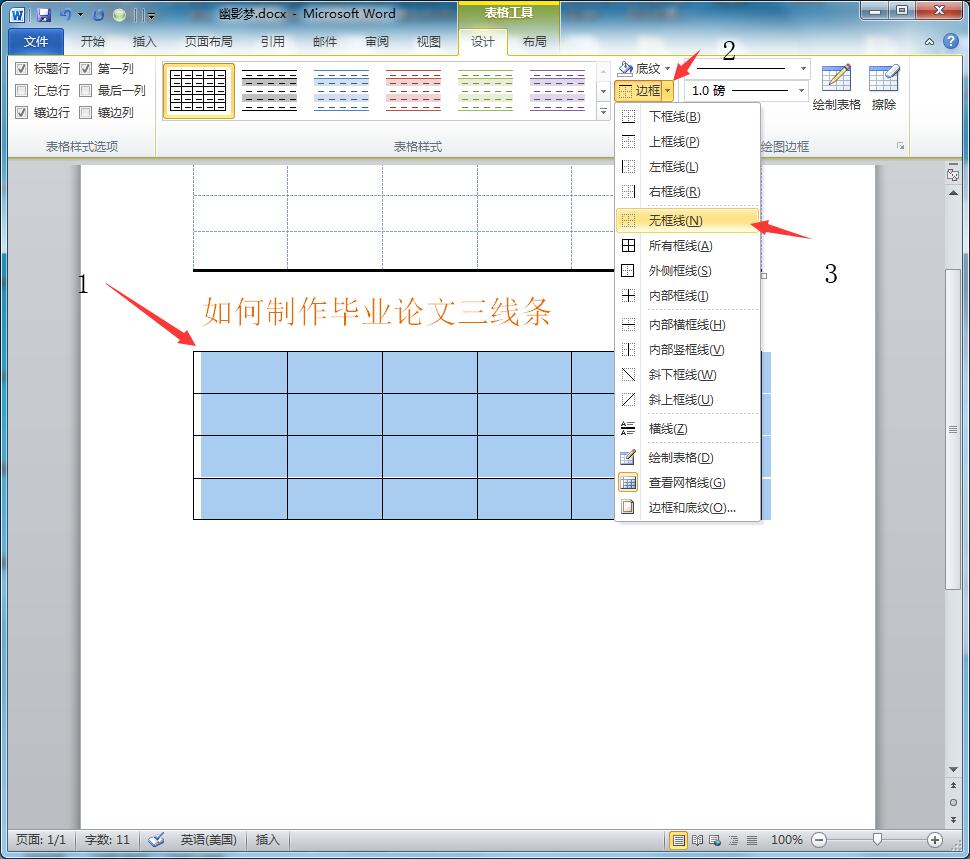Viewport: 970px width, 859px height.
Task: Open the pen line style dropdown
Action: pyautogui.click(x=803, y=68)
